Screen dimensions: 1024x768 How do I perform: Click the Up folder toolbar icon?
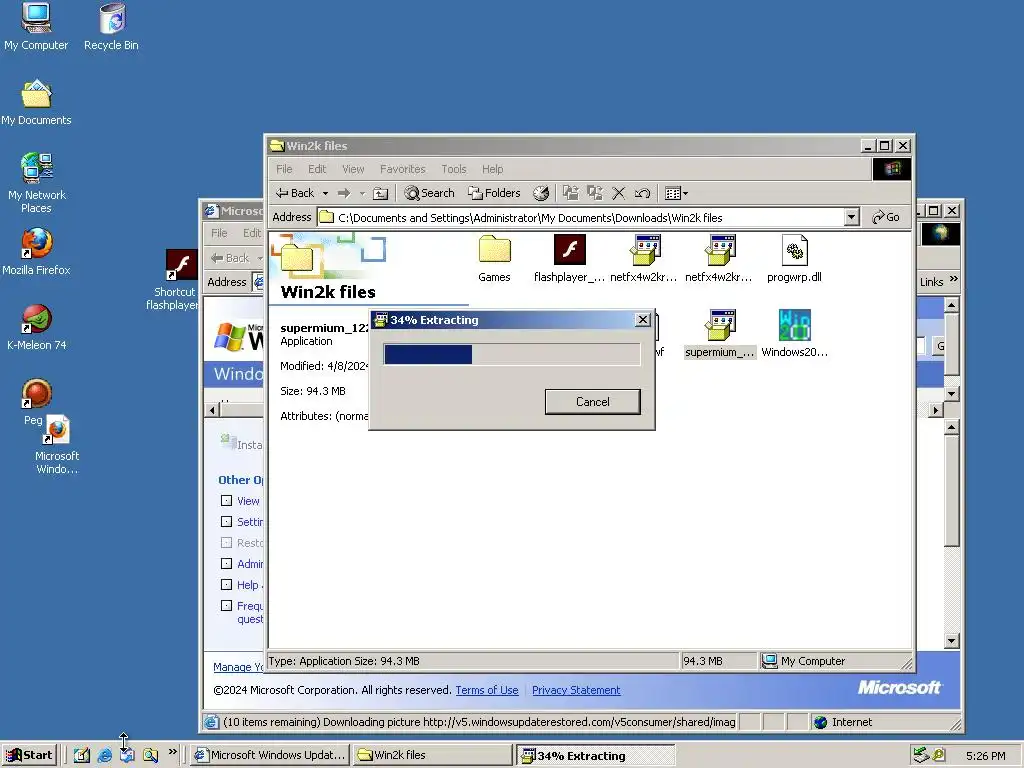tap(380, 193)
